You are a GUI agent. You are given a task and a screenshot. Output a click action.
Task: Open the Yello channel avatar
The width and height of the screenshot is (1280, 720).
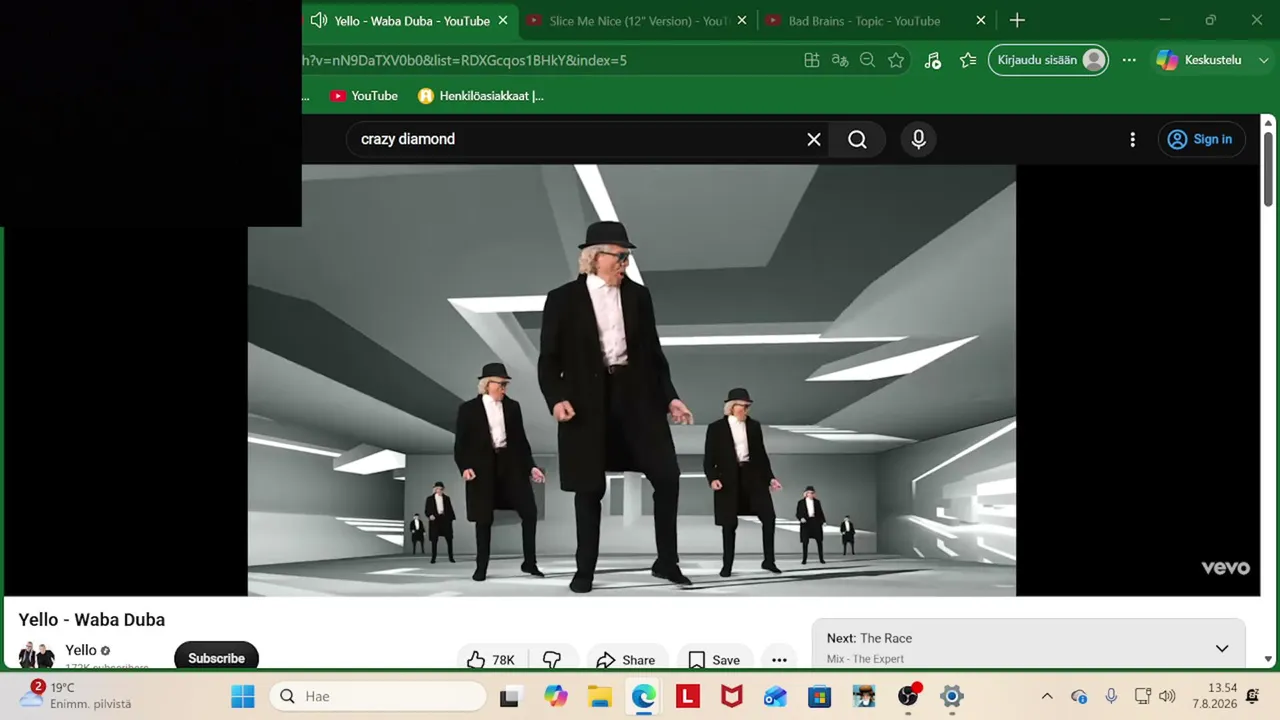[x=37, y=656]
